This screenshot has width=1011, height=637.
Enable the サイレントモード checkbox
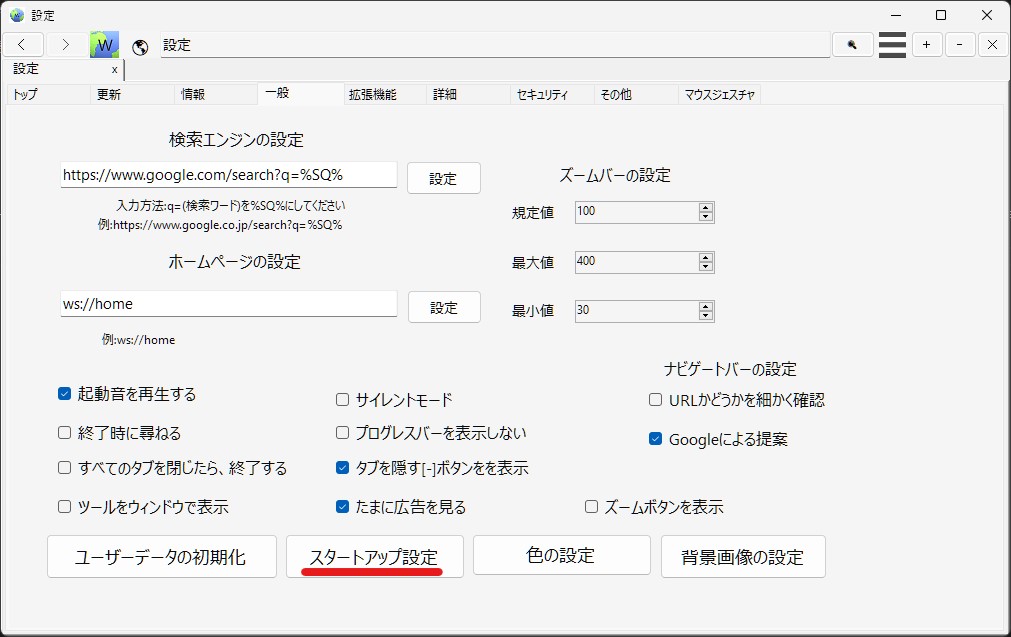tap(342, 399)
